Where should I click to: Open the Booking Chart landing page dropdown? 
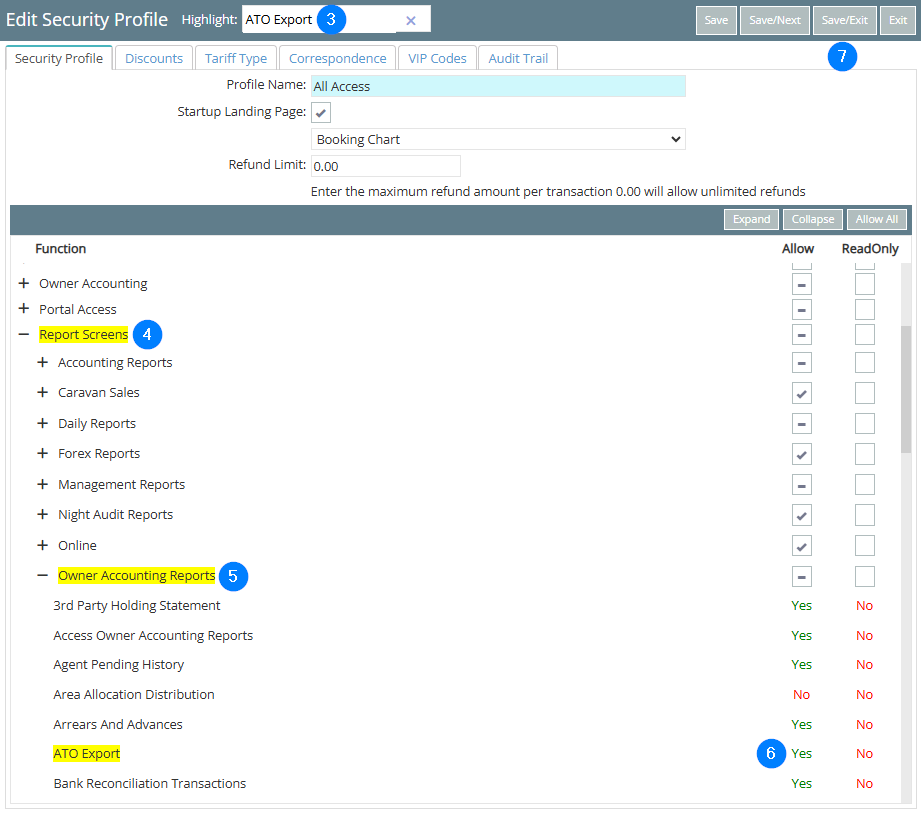[x=498, y=140]
